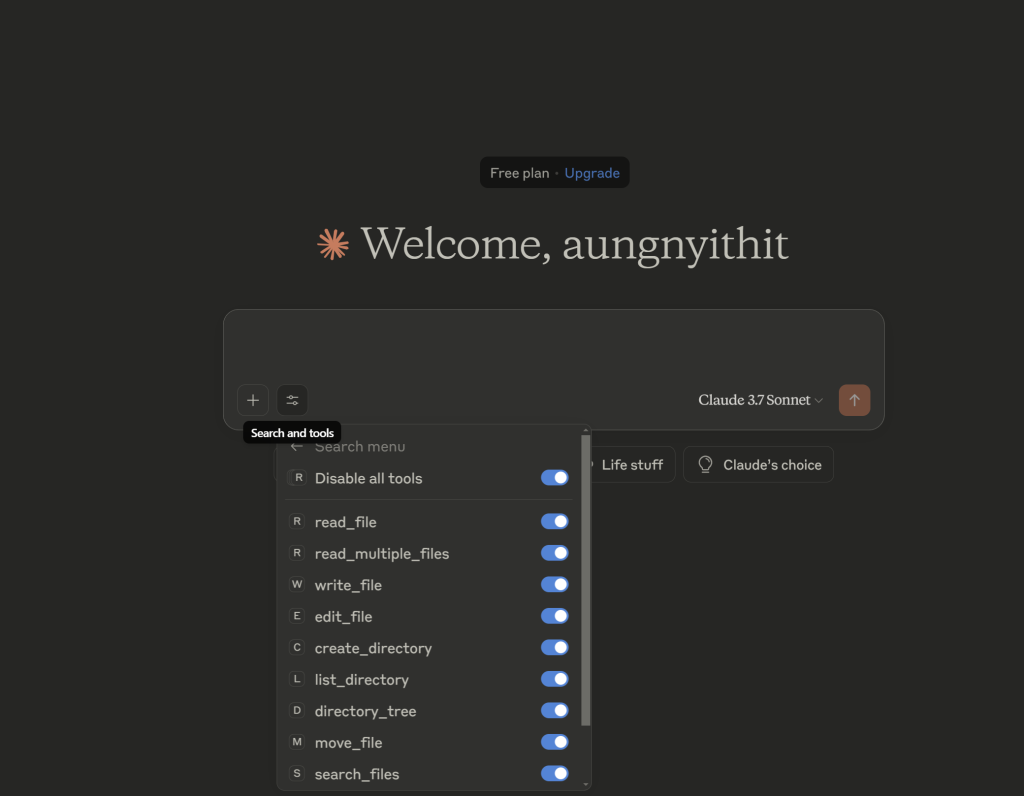Click the read_multiple_files label

(x=382, y=554)
